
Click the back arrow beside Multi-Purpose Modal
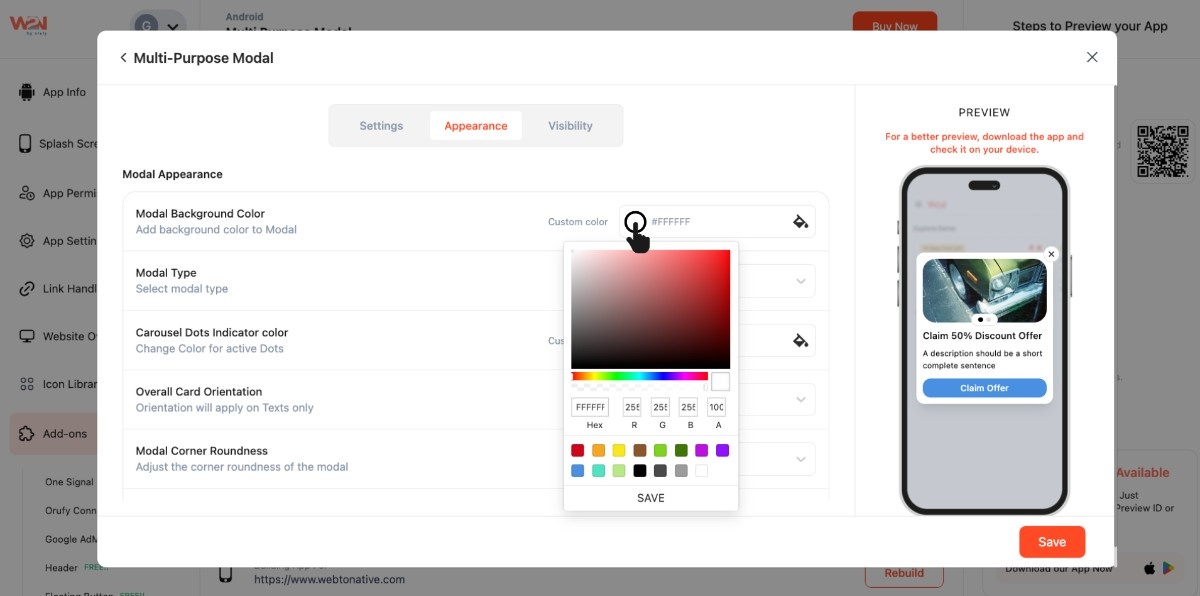(x=123, y=58)
